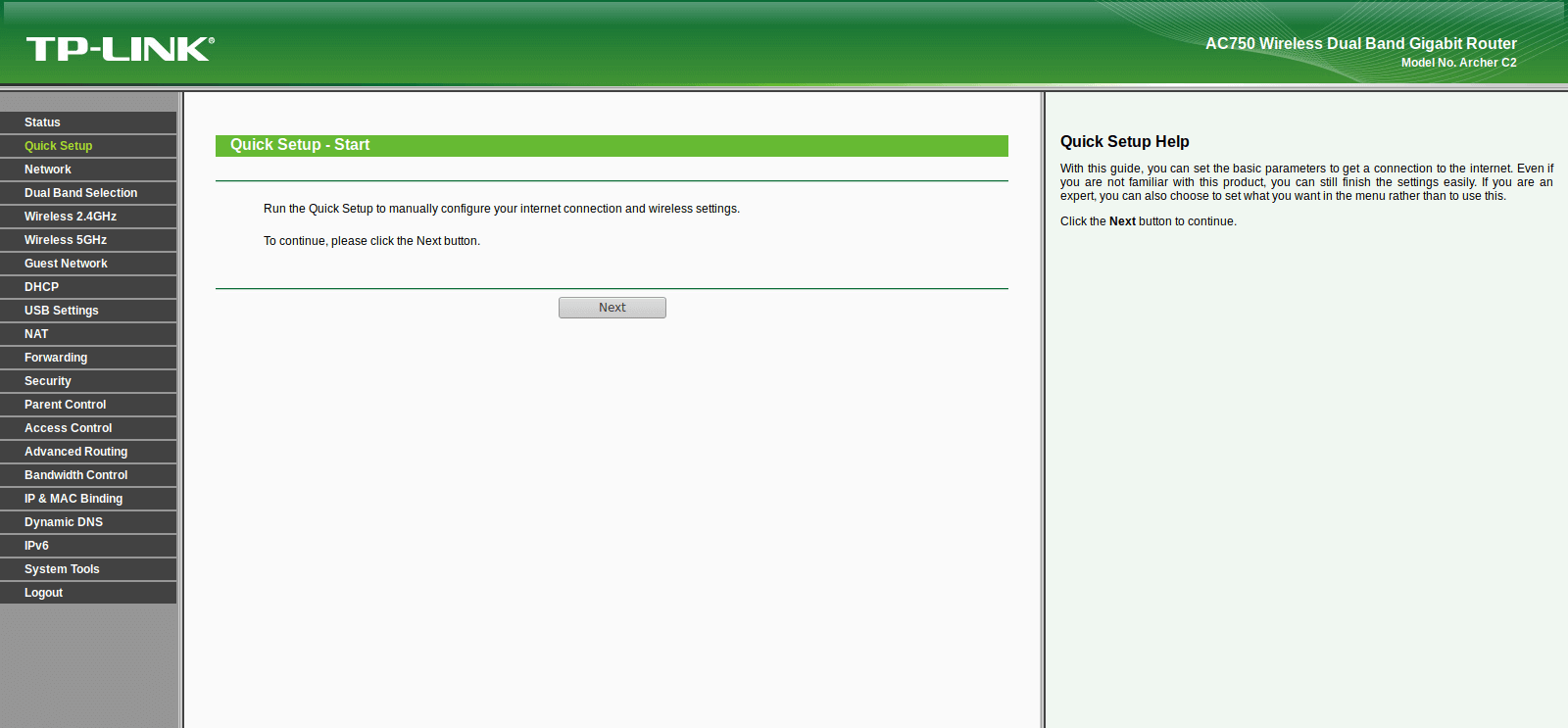Open USB Settings
This screenshot has width=1568, height=728.
[88, 311]
